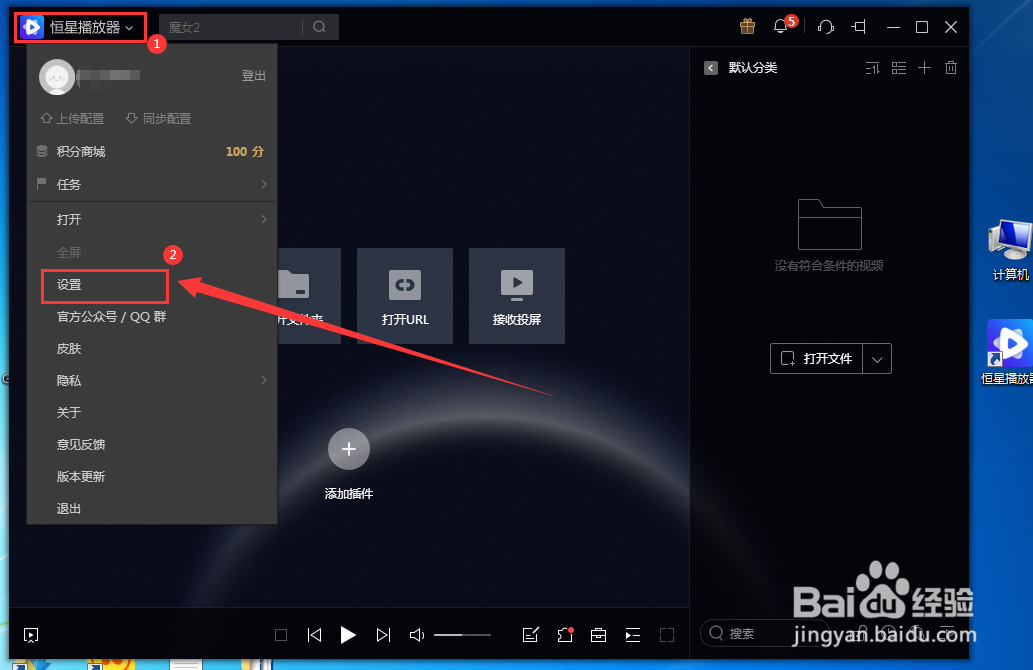This screenshot has width=1033, height=670.
Task: Open 官方公众号 / QQ 群 entry
Action: (152, 317)
